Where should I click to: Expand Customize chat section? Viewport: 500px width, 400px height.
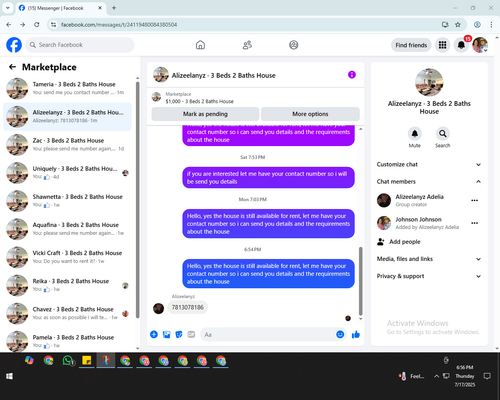coord(429,164)
